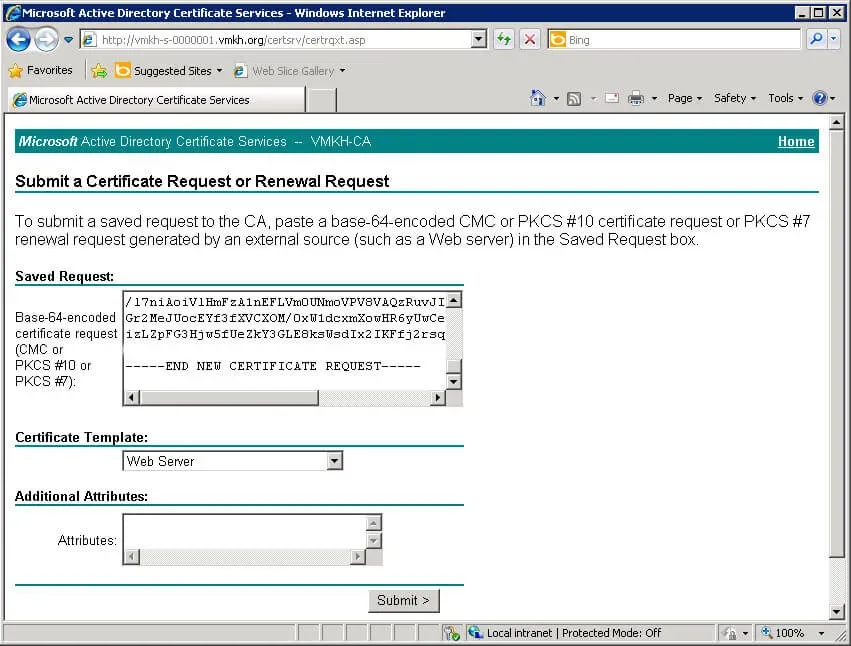The height and width of the screenshot is (646, 851).
Task: Click the security lock status bar icon
Action: pyautogui.click(x=730, y=633)
